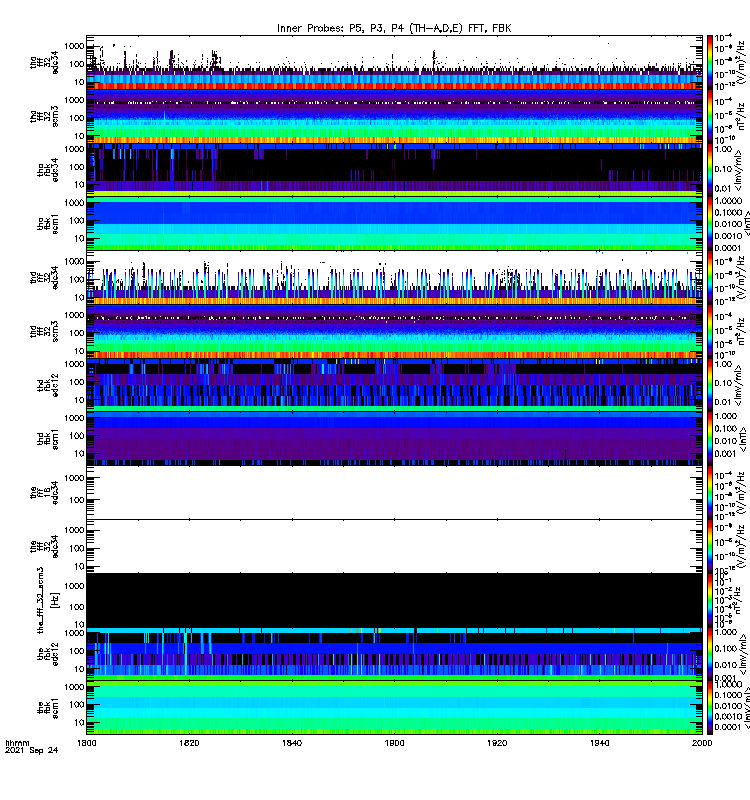Screen dimensions: 750x800
Task: Click the 1940 time axis label
Action: click(x=599, y=743)
